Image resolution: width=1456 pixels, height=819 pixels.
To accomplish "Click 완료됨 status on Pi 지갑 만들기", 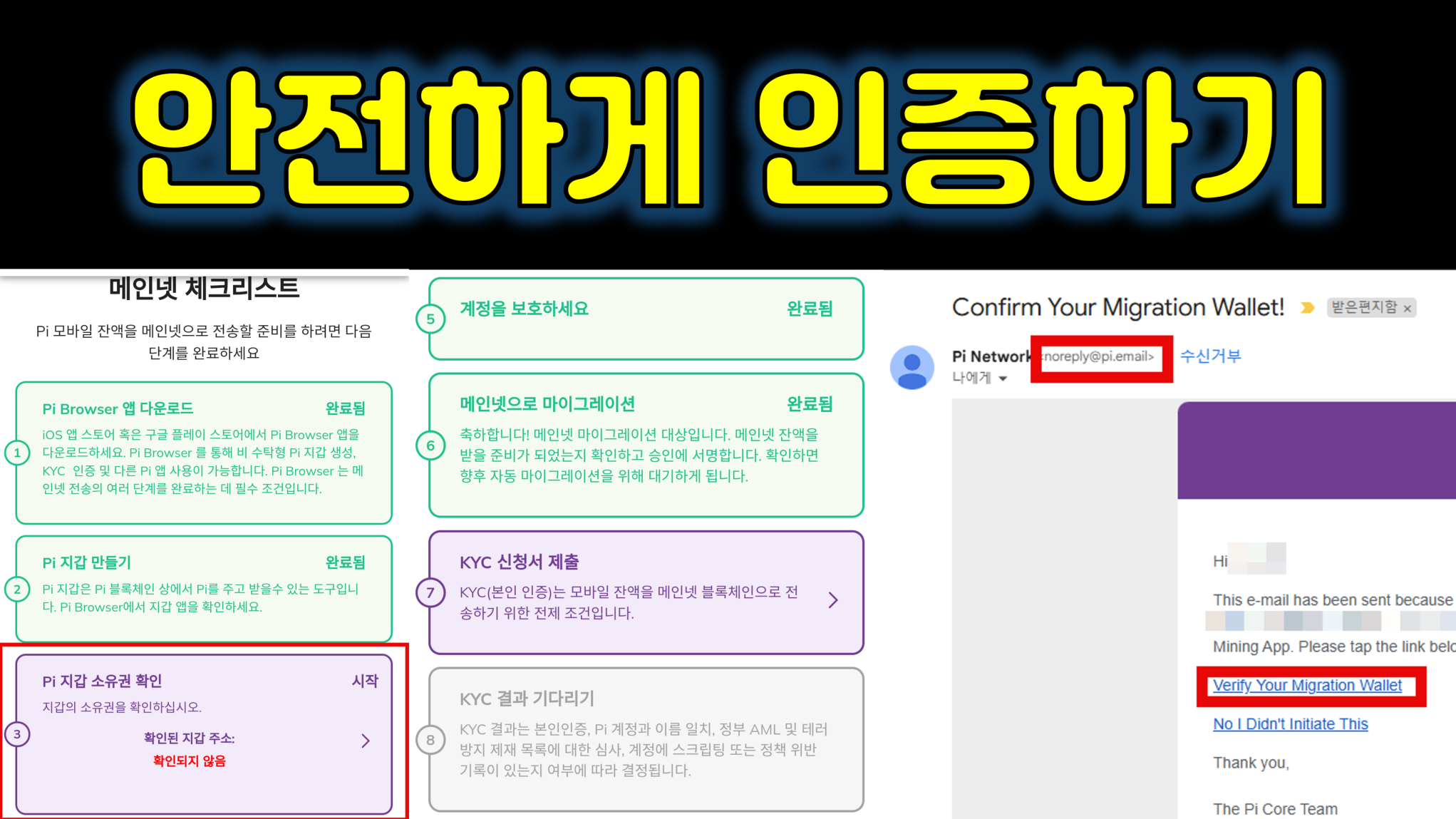I will tap(345, 562).
